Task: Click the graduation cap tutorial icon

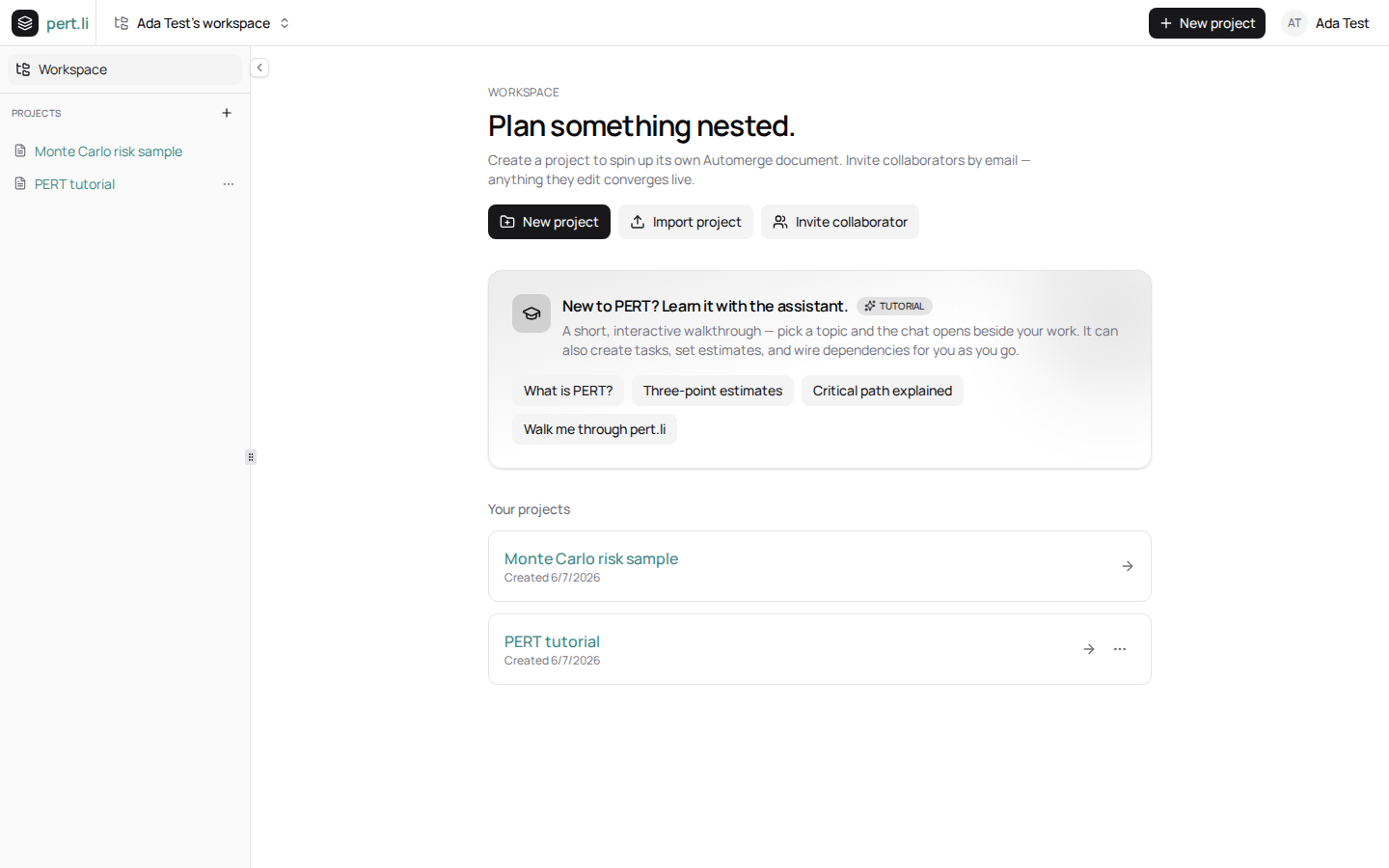Action: click(x=531, y=313)
